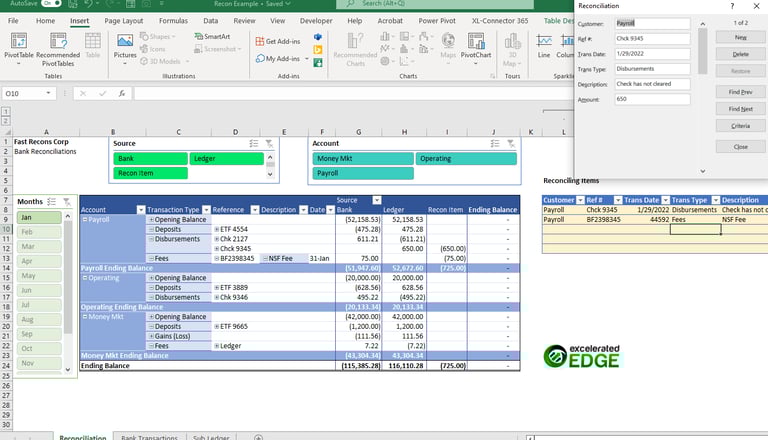Open Get Add-ins store

pyautogui.click(x=278, y=41)
